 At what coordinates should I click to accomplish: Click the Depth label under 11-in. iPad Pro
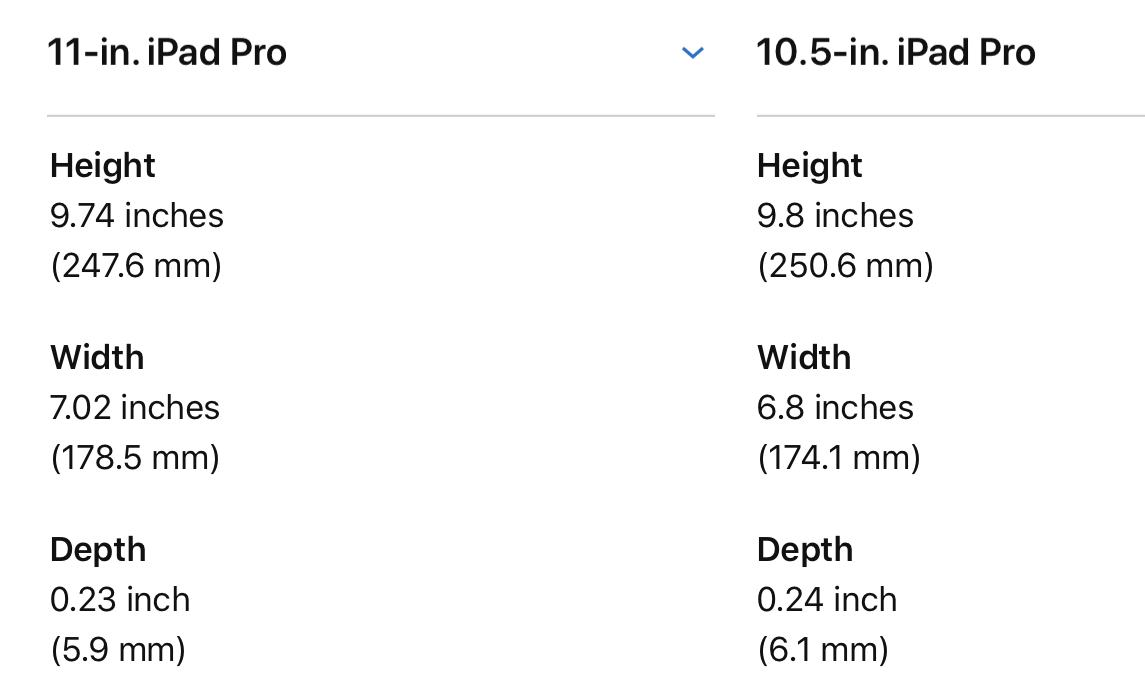click(x=98, y=549)
